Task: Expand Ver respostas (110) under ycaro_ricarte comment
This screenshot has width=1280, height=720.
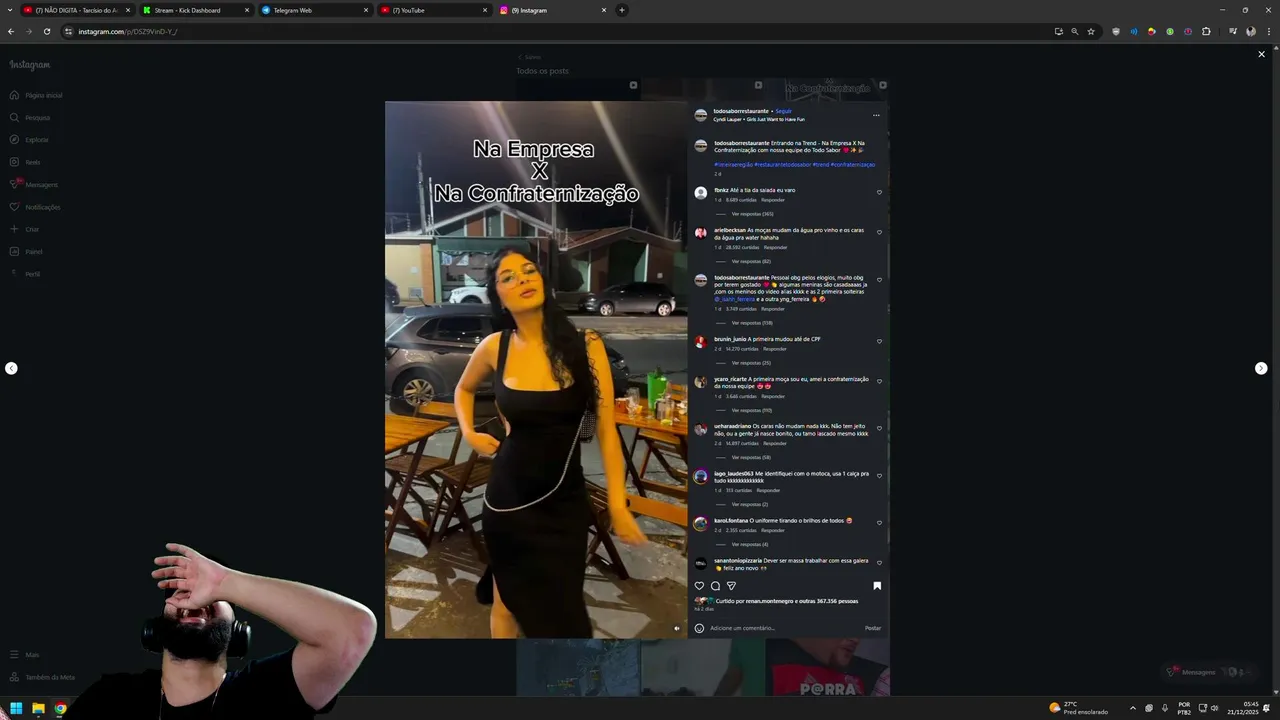Action: [752, 410]
